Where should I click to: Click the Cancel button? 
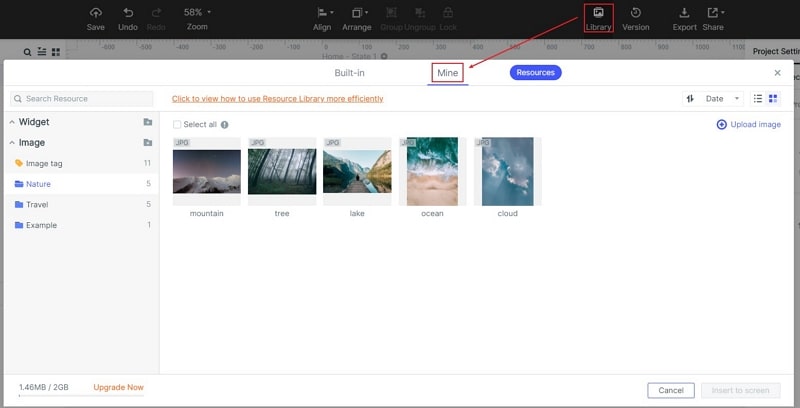pos(671,390)
